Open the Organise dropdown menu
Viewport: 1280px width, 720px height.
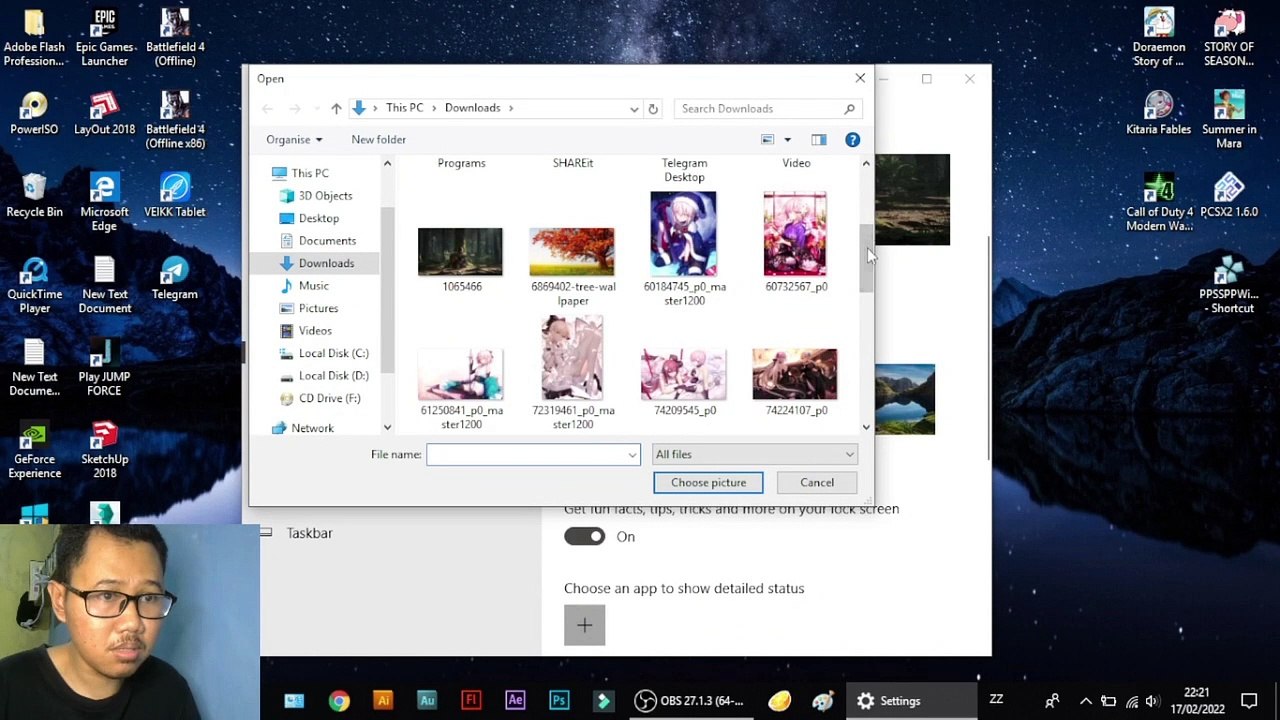tap(294, 139)
